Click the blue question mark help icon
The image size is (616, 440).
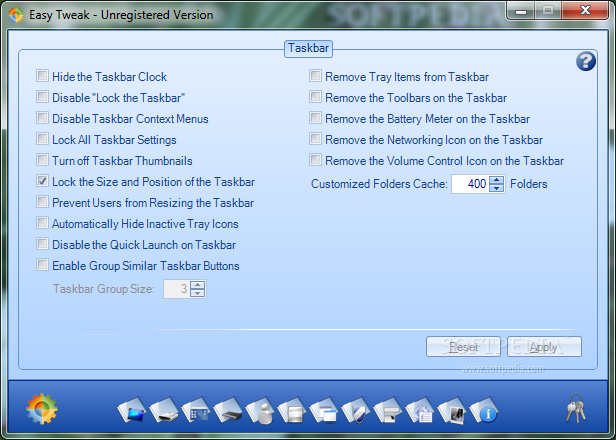pyautogui.click(x=586, y=61)
